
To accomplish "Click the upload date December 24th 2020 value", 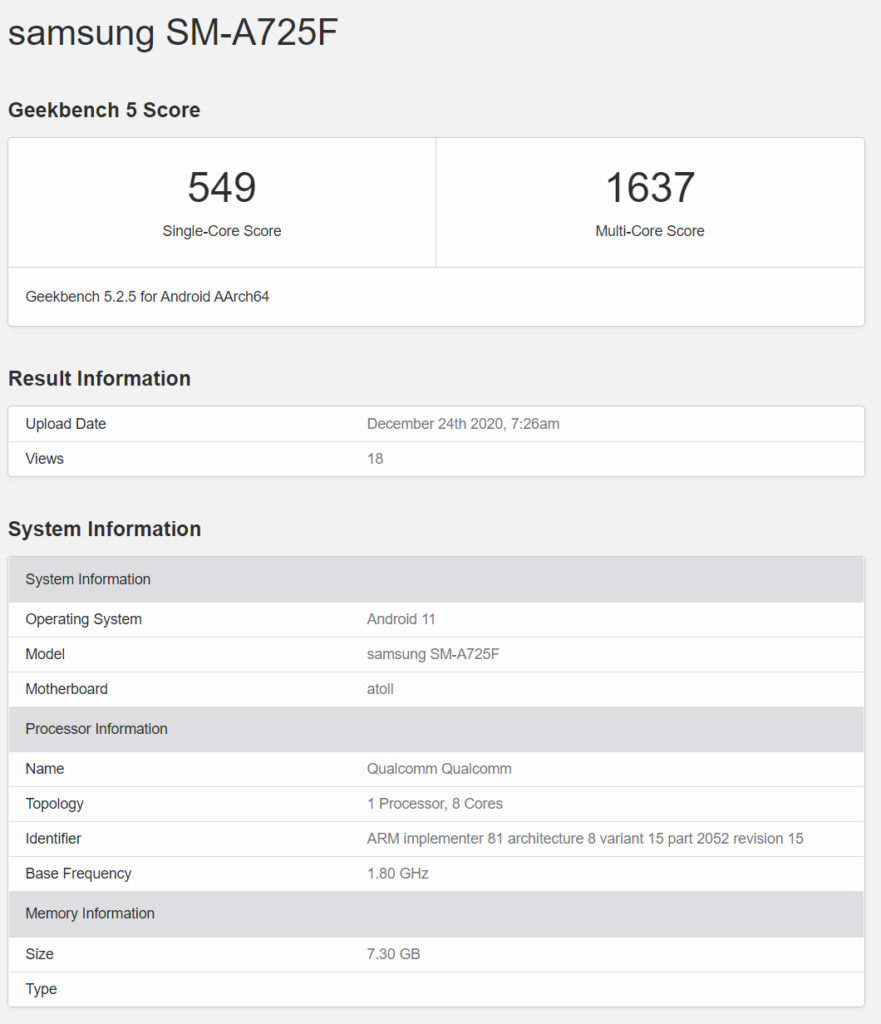I will pyautogui.click(x=463, y=424).
